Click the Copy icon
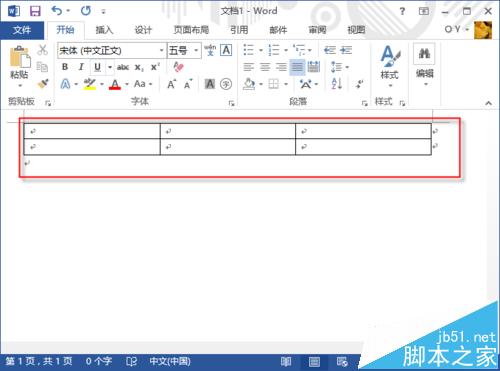The height and width of the screenshot is (371, 500). [x=42, y=67]
